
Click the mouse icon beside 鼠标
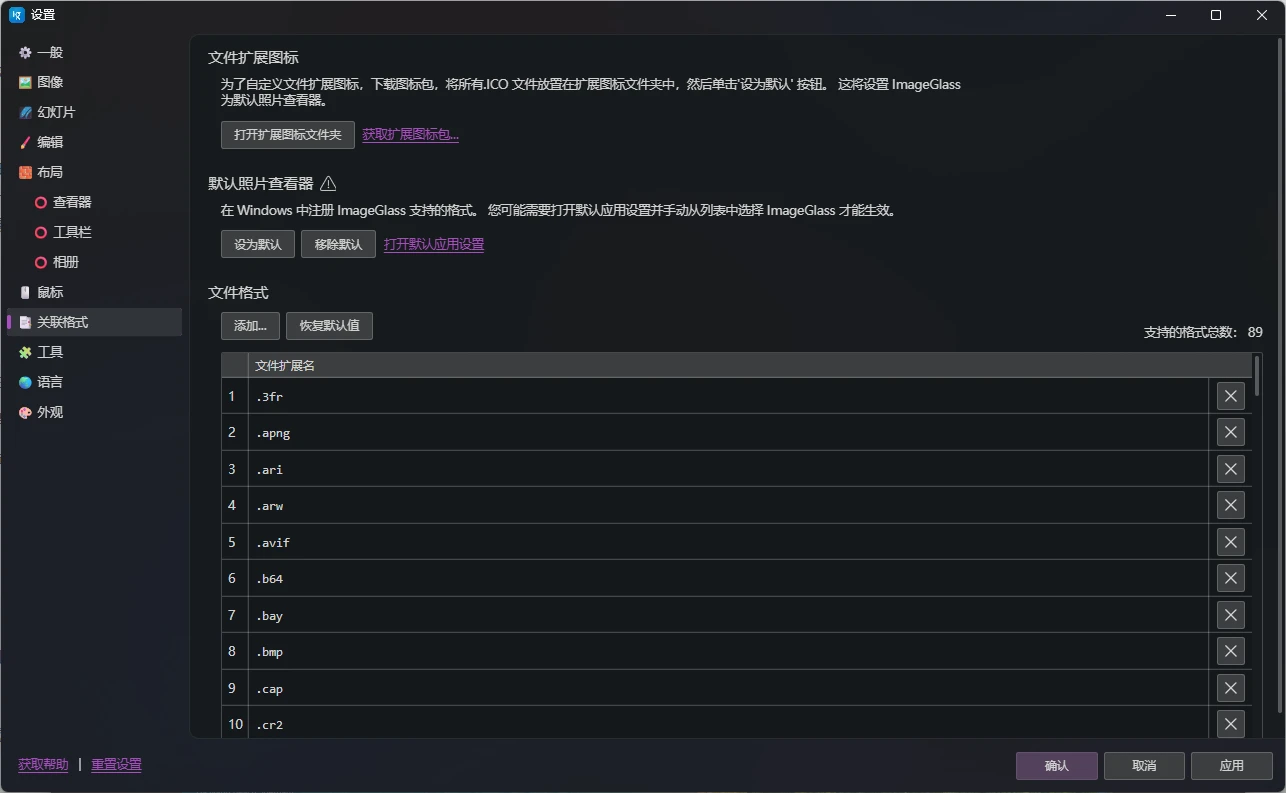tap(25, 292)
